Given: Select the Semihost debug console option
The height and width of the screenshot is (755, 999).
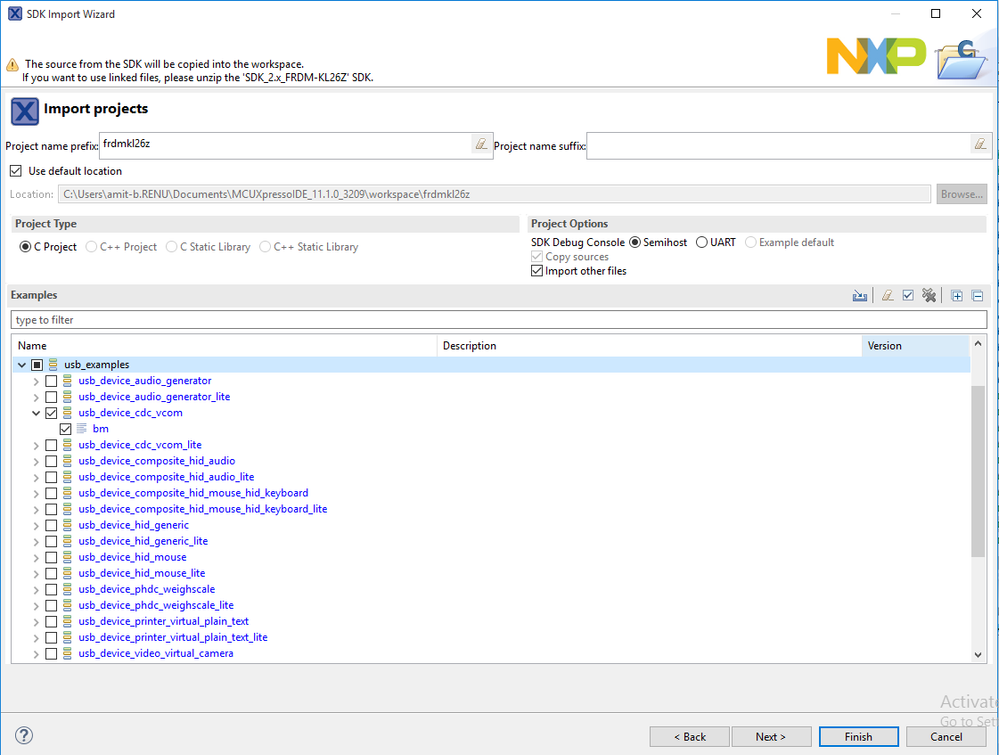Looking at the screenshot, I should [635, 242].
